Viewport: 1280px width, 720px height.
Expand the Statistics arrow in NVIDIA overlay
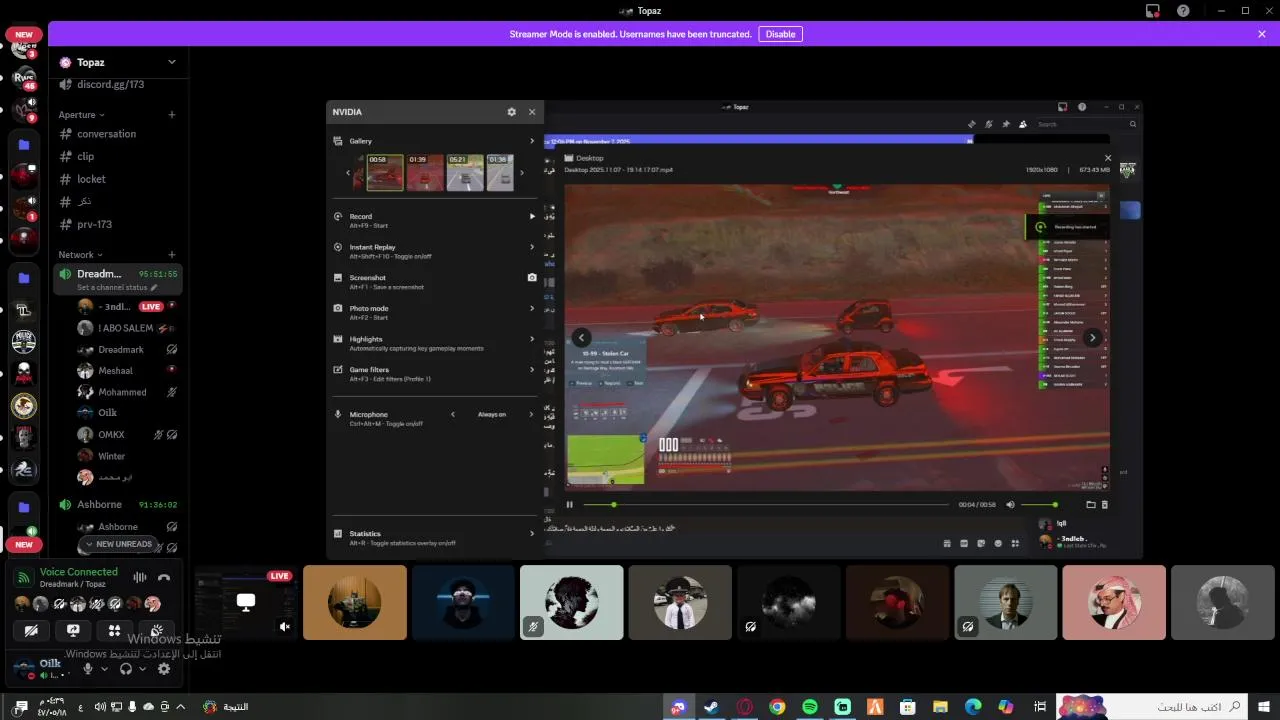[532, 534]
